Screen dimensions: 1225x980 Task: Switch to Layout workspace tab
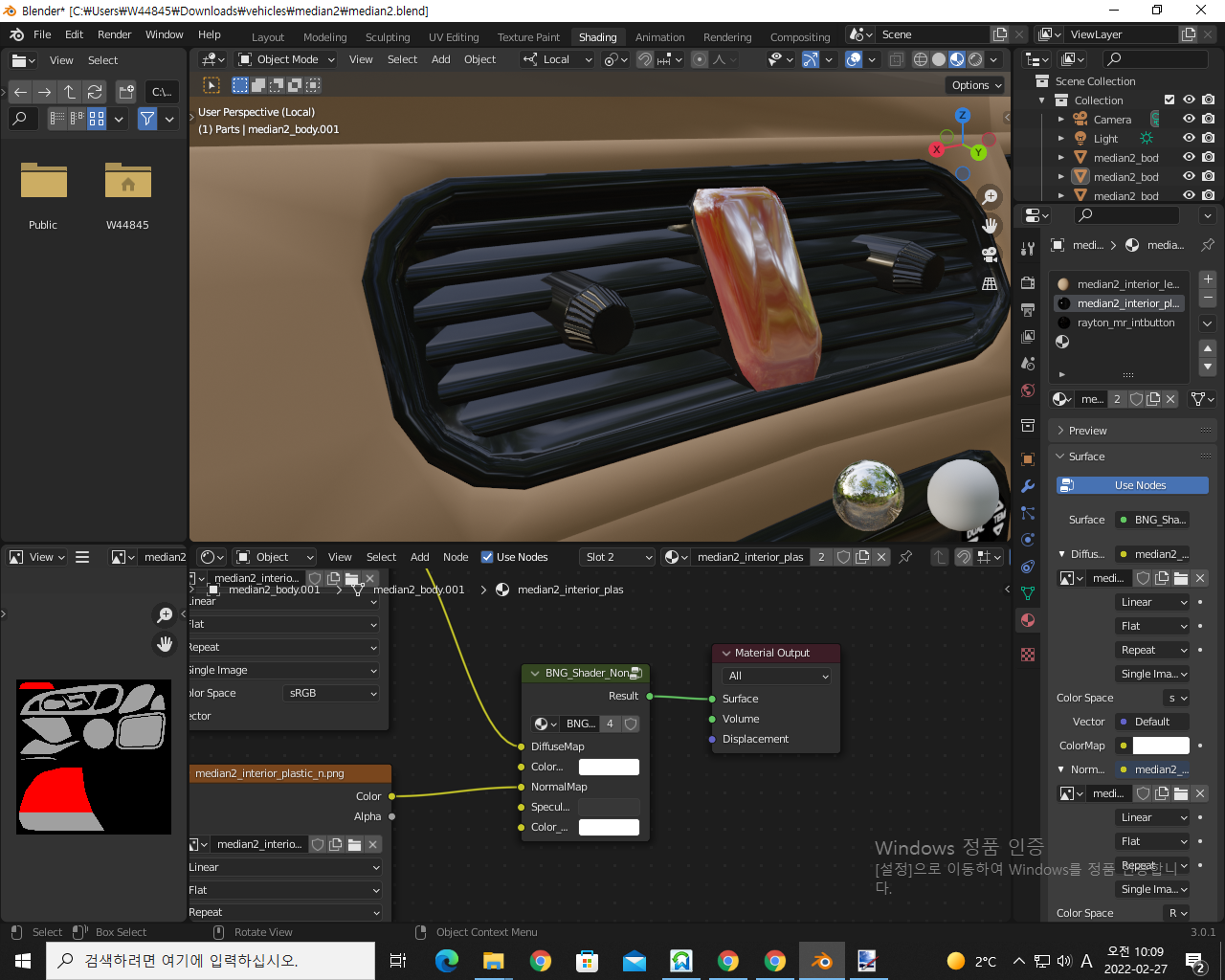click(268, 37)
